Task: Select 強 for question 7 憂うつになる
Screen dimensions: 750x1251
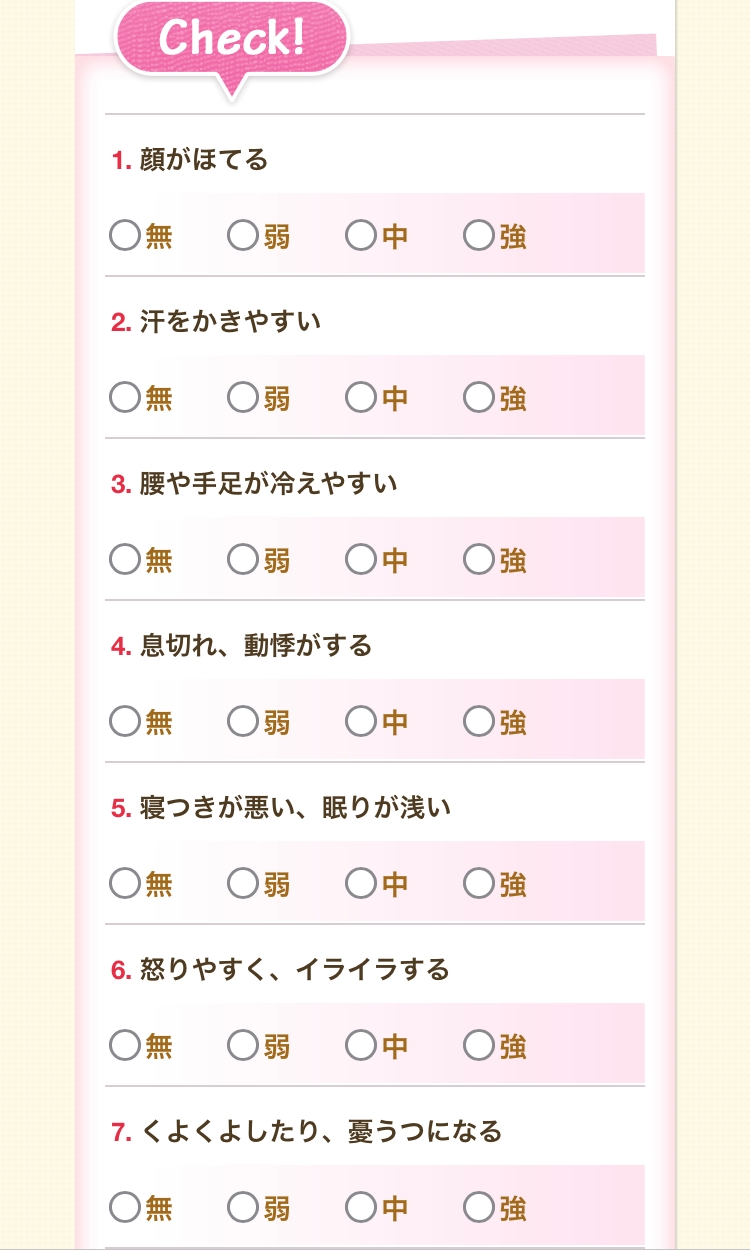Action: [x=479, y=1208]
